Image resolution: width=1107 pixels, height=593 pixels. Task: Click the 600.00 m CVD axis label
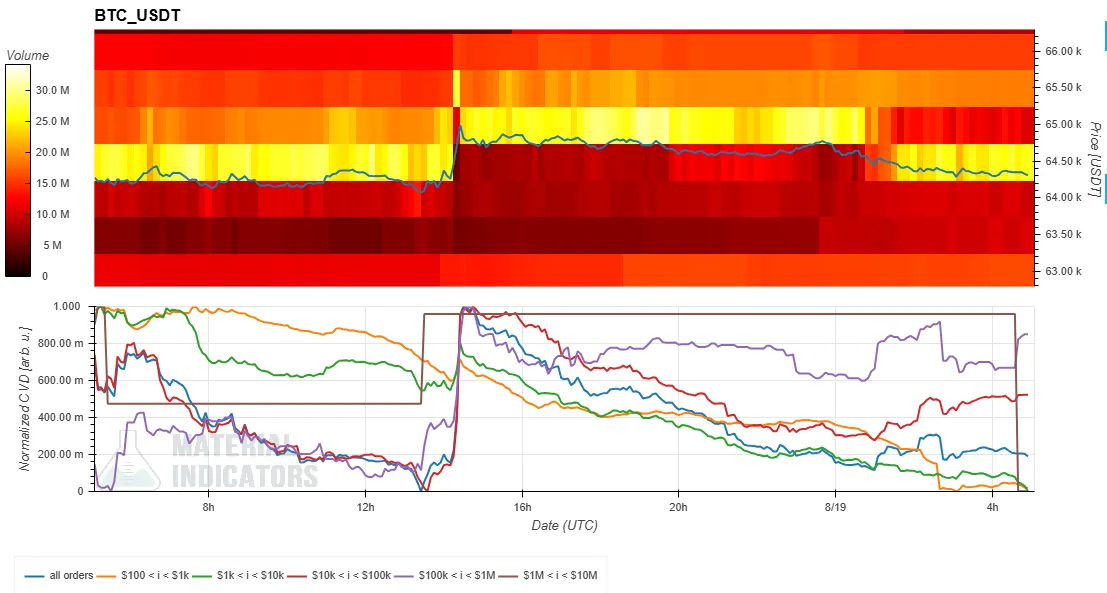coord(64,381)
